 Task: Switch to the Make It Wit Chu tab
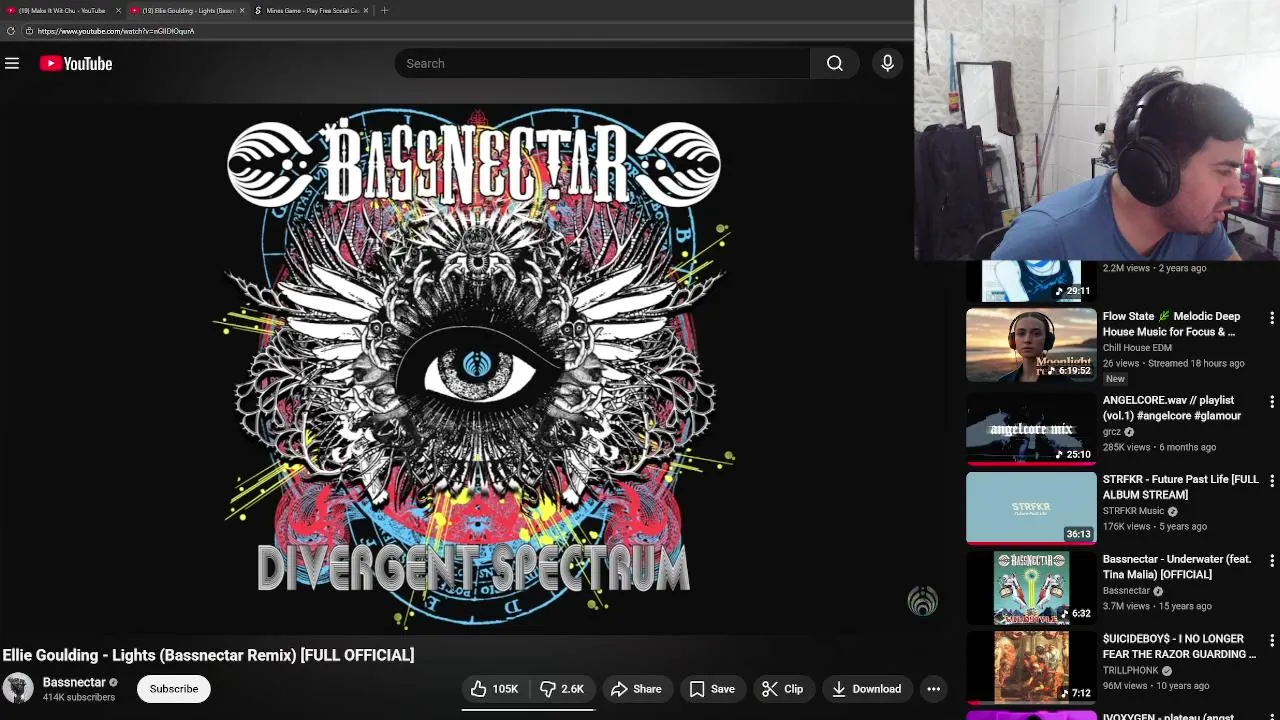coord(61,10)
